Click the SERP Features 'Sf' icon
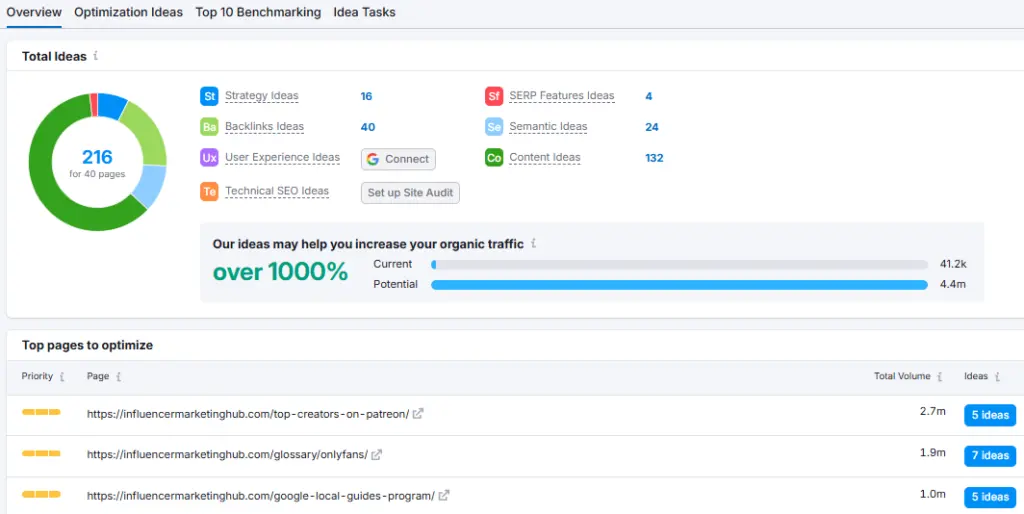 coord(494,96)
